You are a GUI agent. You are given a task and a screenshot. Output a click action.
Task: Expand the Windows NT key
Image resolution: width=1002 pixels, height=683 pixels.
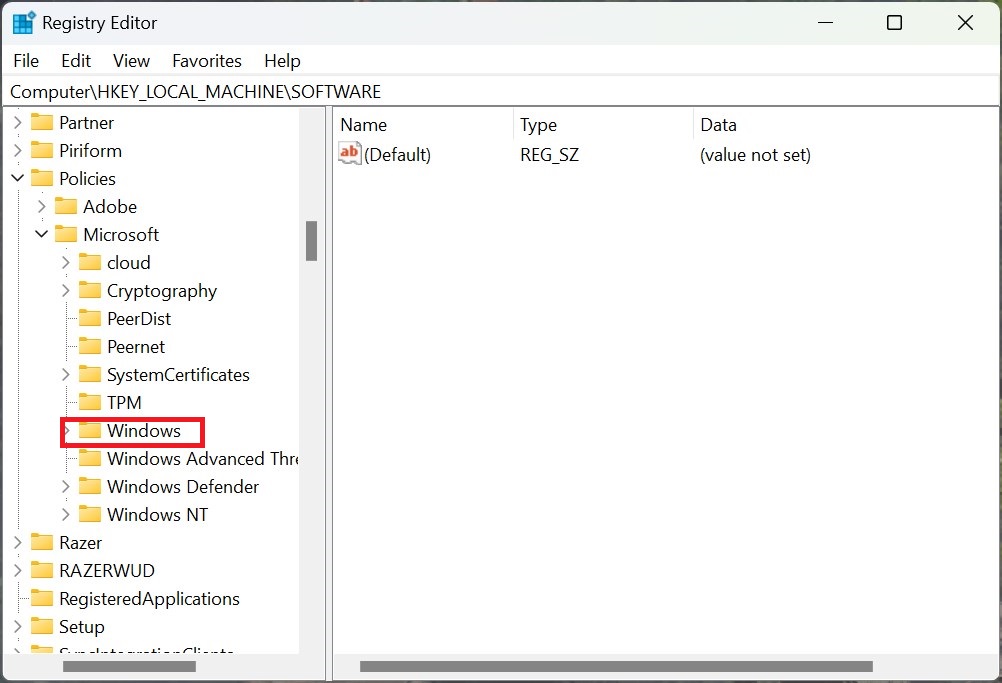click(x=66, y=514)
